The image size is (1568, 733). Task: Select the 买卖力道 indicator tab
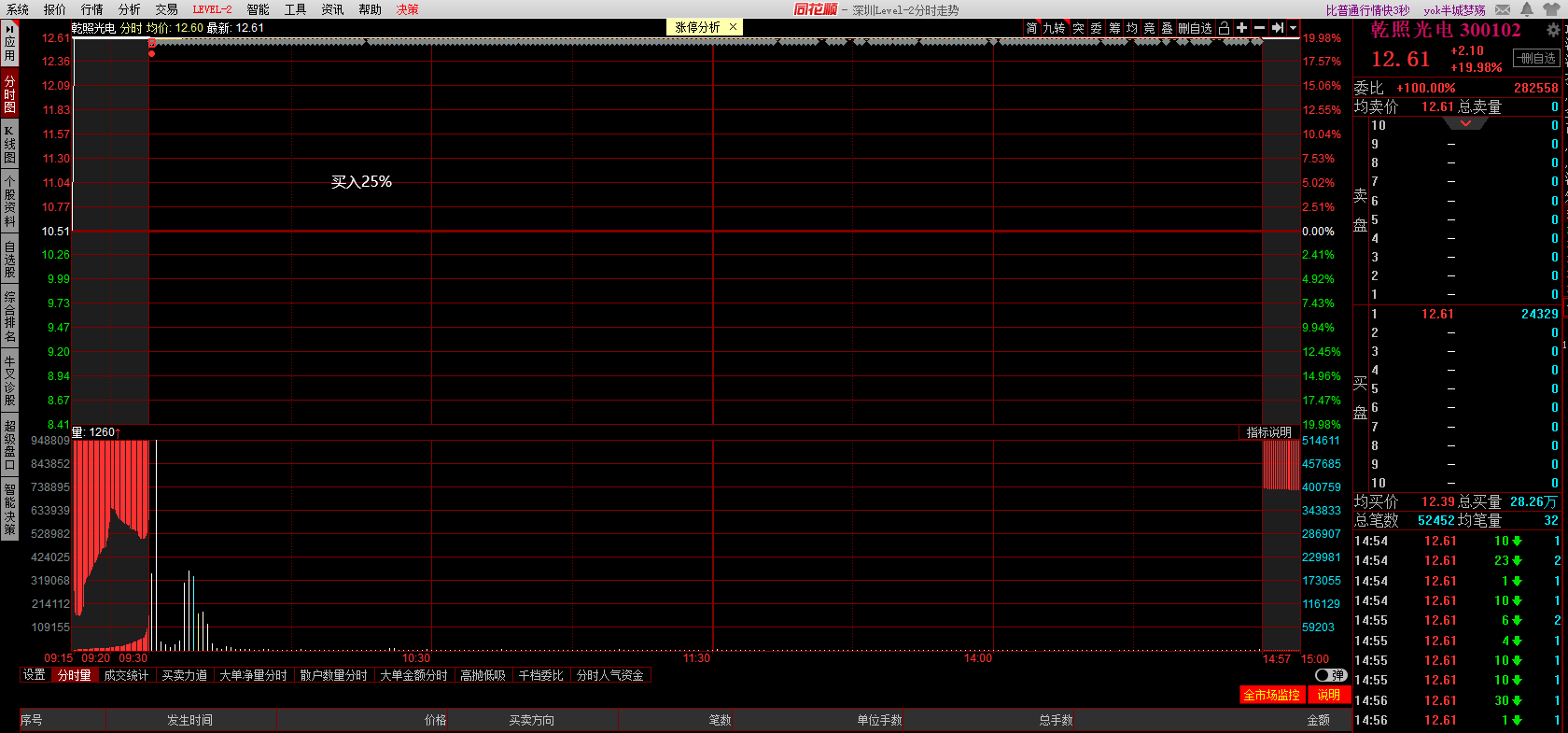click(185, 675)
